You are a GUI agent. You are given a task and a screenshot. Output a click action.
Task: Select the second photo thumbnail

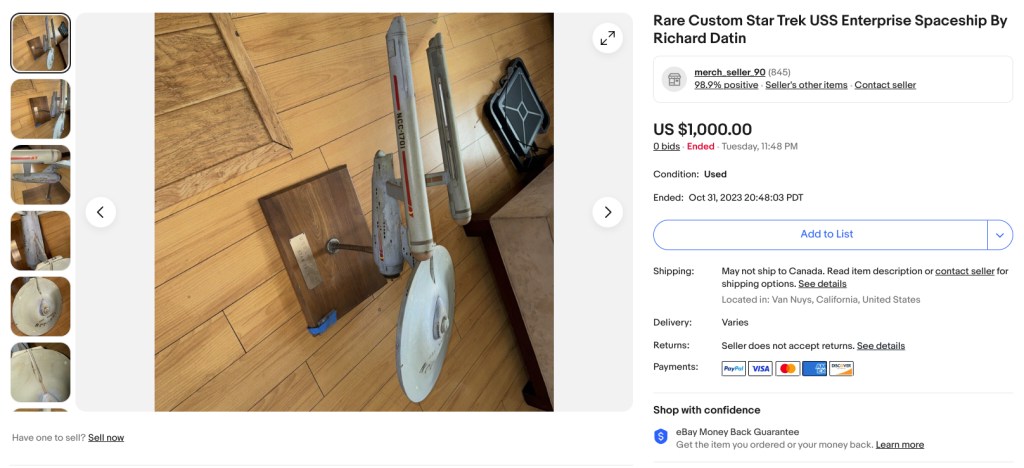pos(41,109)
